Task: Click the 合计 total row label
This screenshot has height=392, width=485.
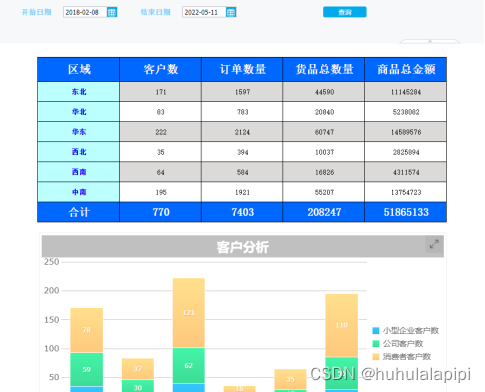Action: [79, 212]
